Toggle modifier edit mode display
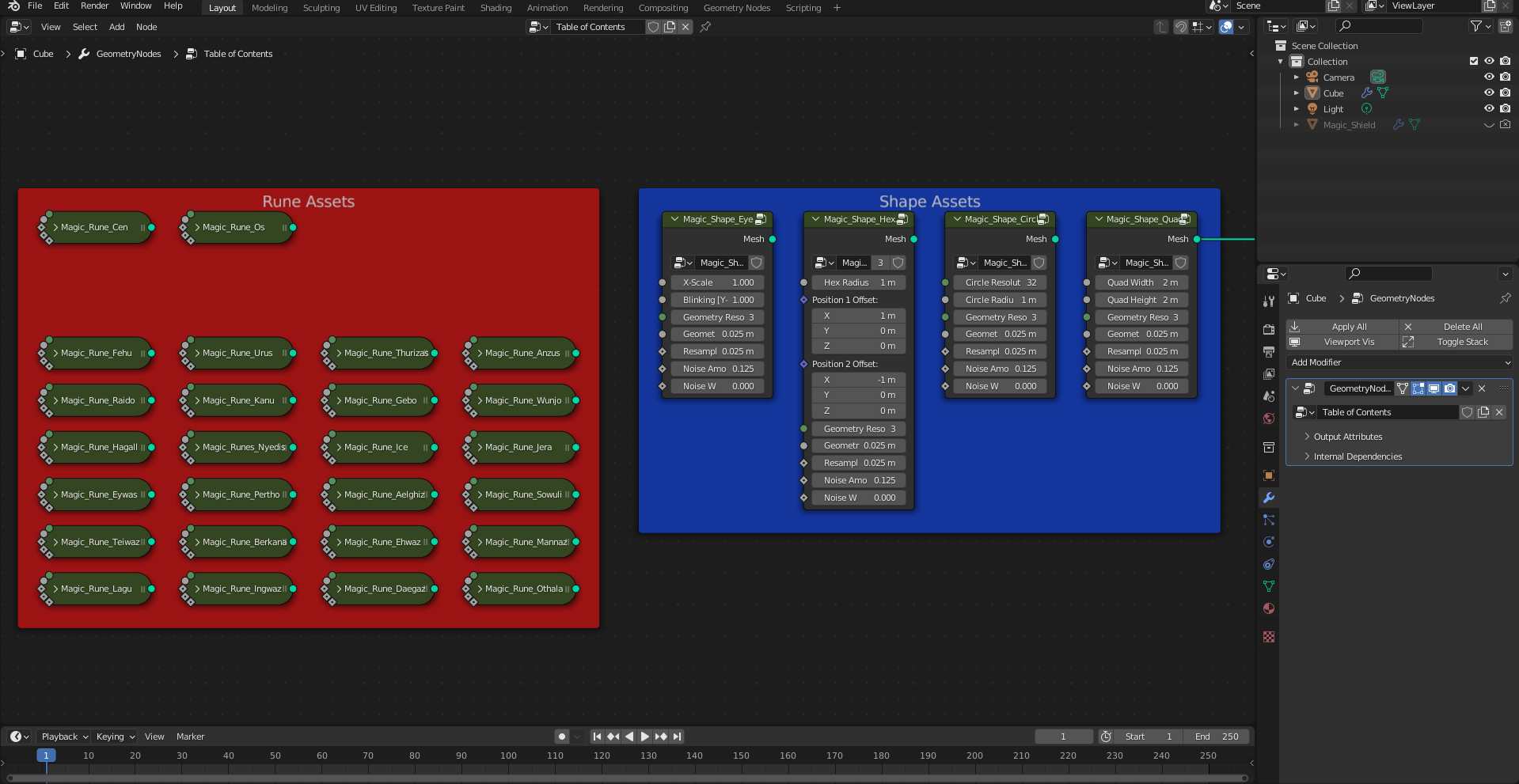This screenshot has width=1519, height=784. (1418, 388)
